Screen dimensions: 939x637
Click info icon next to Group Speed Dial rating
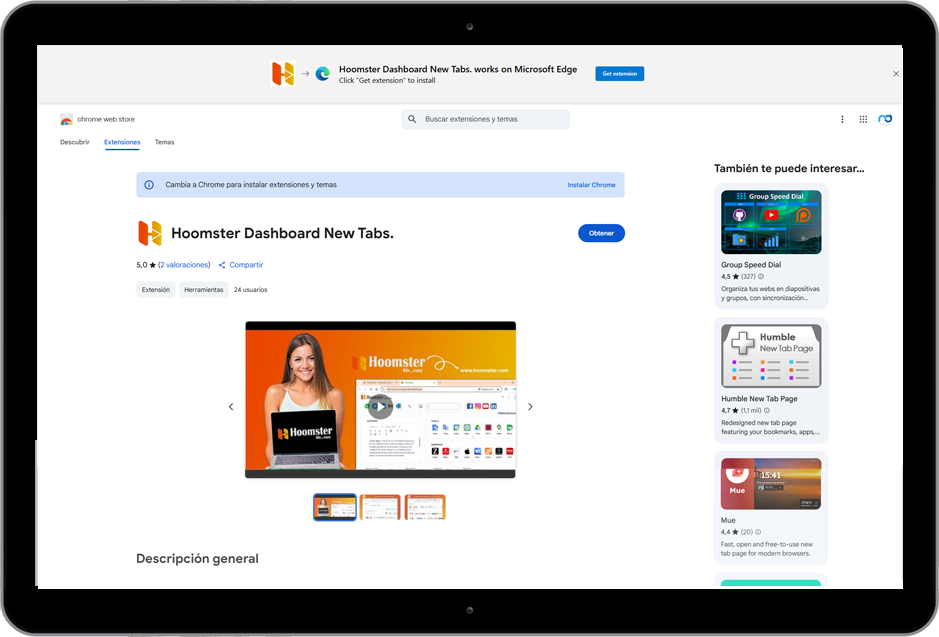(x=761, y=277)
